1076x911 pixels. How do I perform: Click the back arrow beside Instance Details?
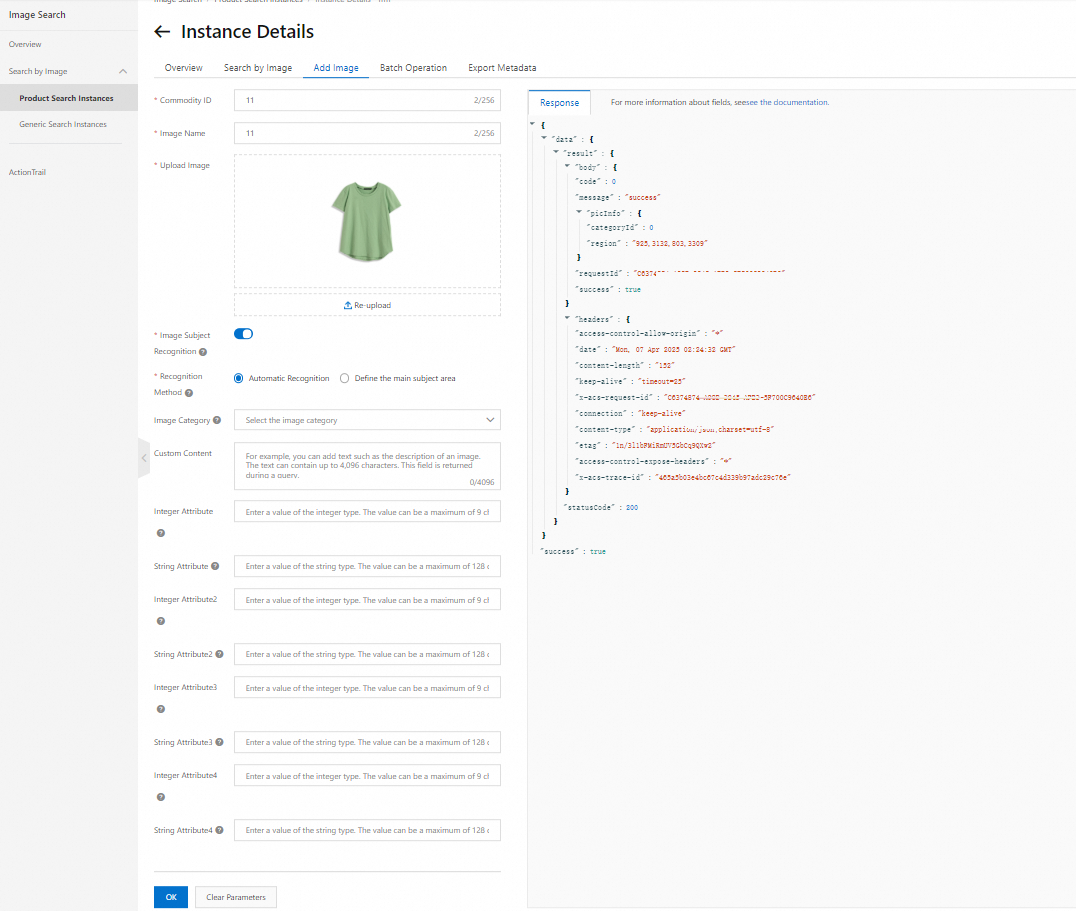[162, 32]
